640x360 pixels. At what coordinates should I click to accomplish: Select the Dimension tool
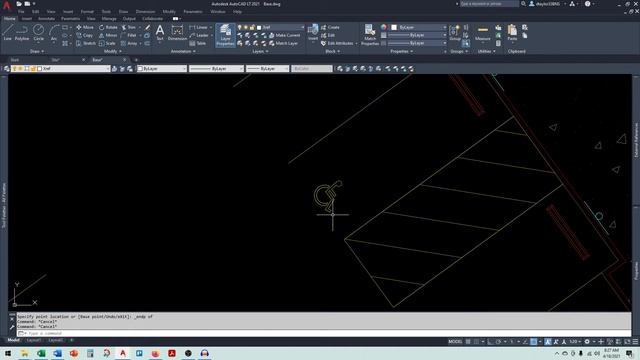pos(177,32)
